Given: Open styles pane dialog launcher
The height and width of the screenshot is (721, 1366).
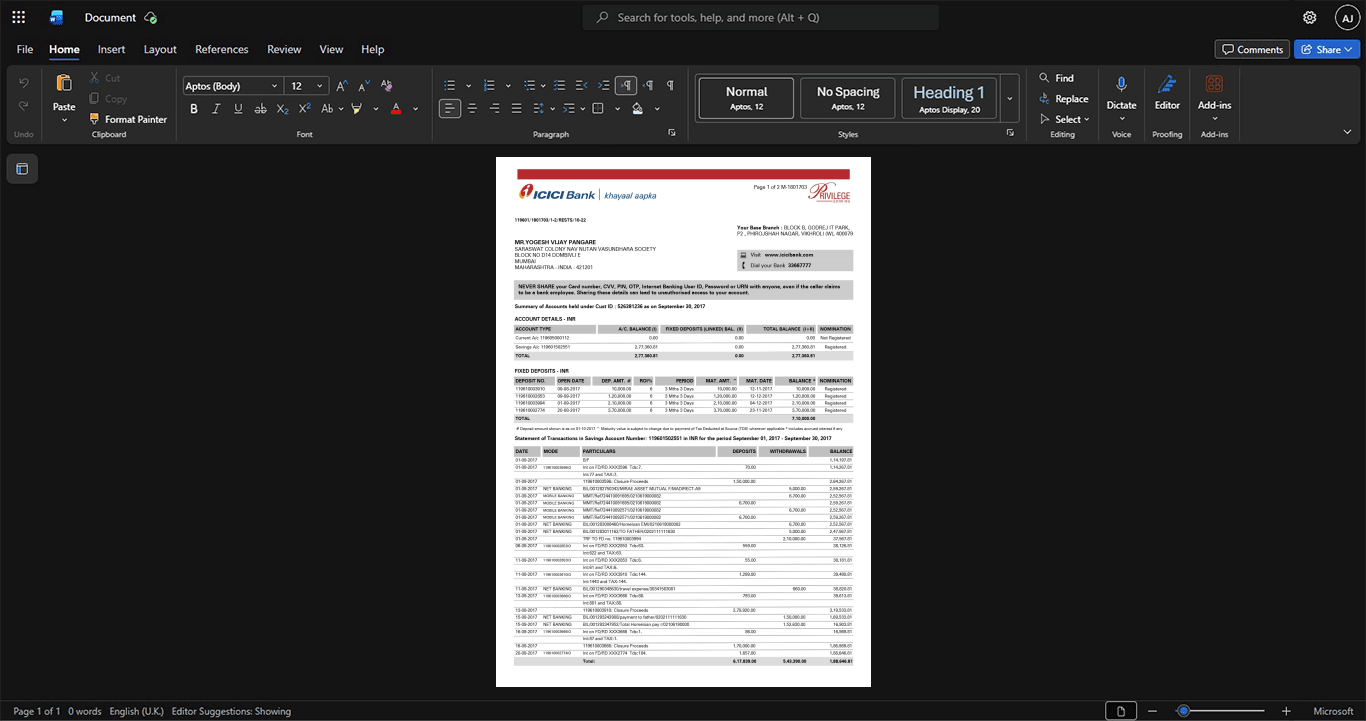Looking at the screenshot, I should [x=1010, y=133].
